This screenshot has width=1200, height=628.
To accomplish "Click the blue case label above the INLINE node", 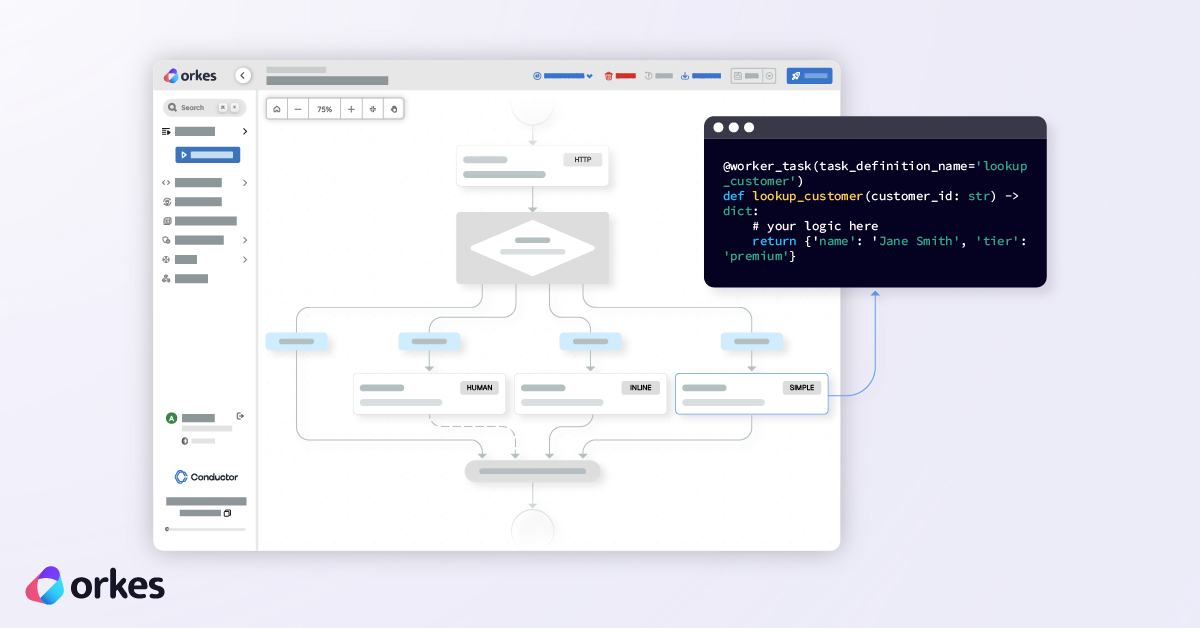I will tap(590, 341).
